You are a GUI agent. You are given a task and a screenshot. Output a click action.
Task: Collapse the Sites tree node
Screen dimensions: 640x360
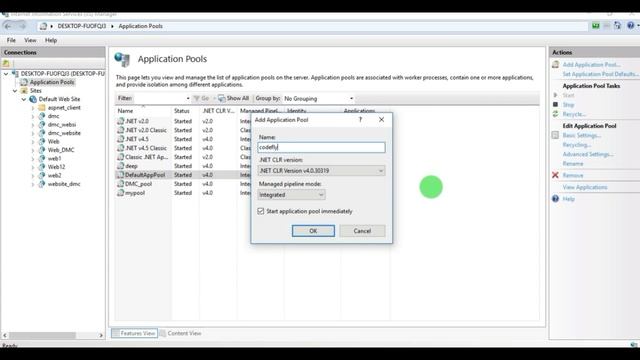pos(15,91)
